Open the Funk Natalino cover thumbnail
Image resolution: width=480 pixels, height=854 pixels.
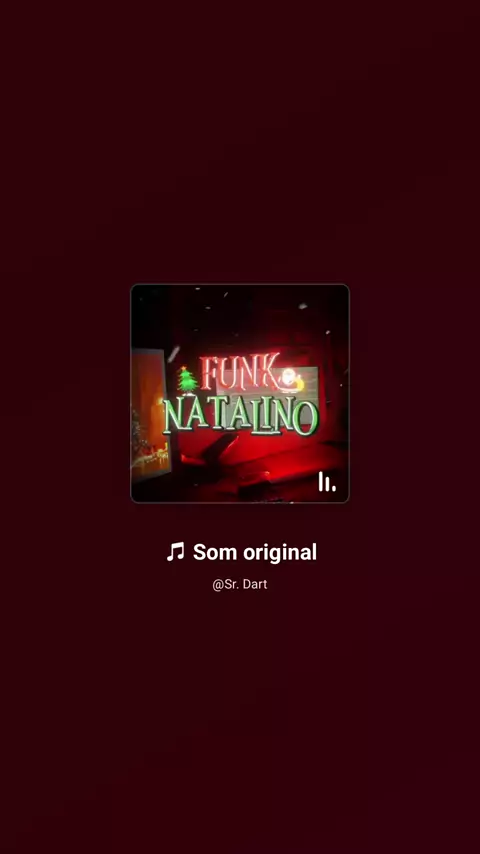[240, 393]
